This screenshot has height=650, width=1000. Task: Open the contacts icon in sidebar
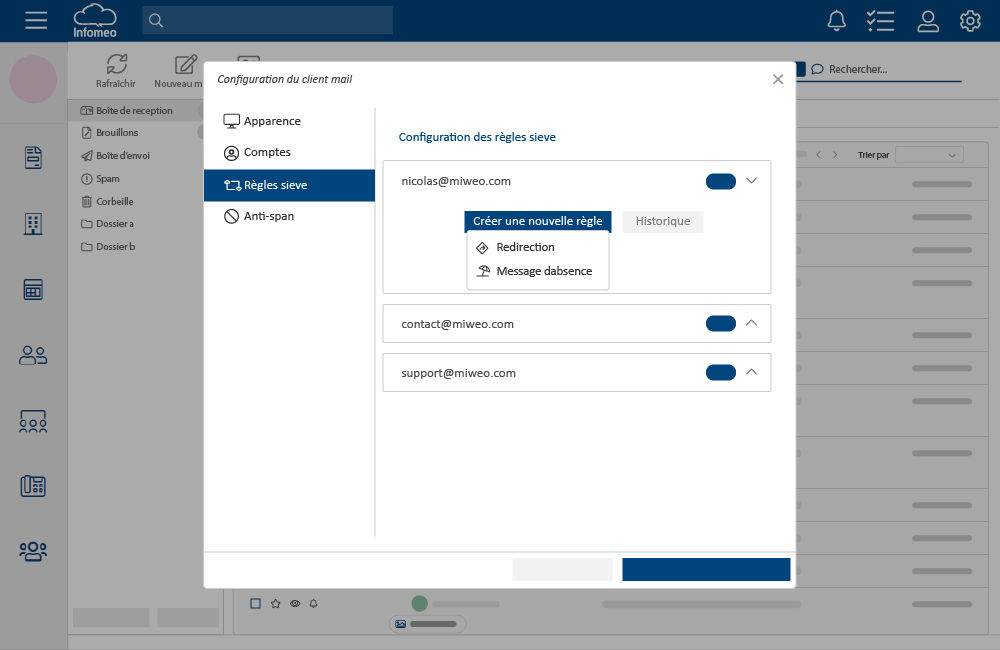[34, 355]
